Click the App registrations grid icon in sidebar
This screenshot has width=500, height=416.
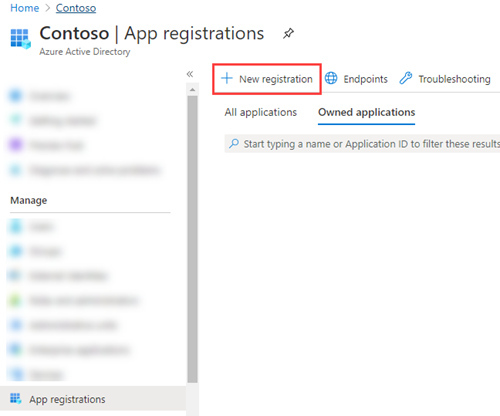pos(16,398)
